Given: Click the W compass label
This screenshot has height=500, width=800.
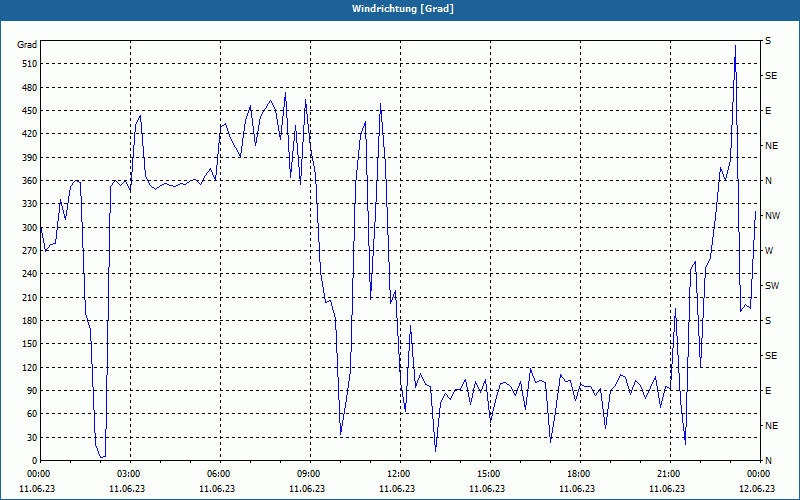Looking at the screenshot, I should tap(769, 251).
